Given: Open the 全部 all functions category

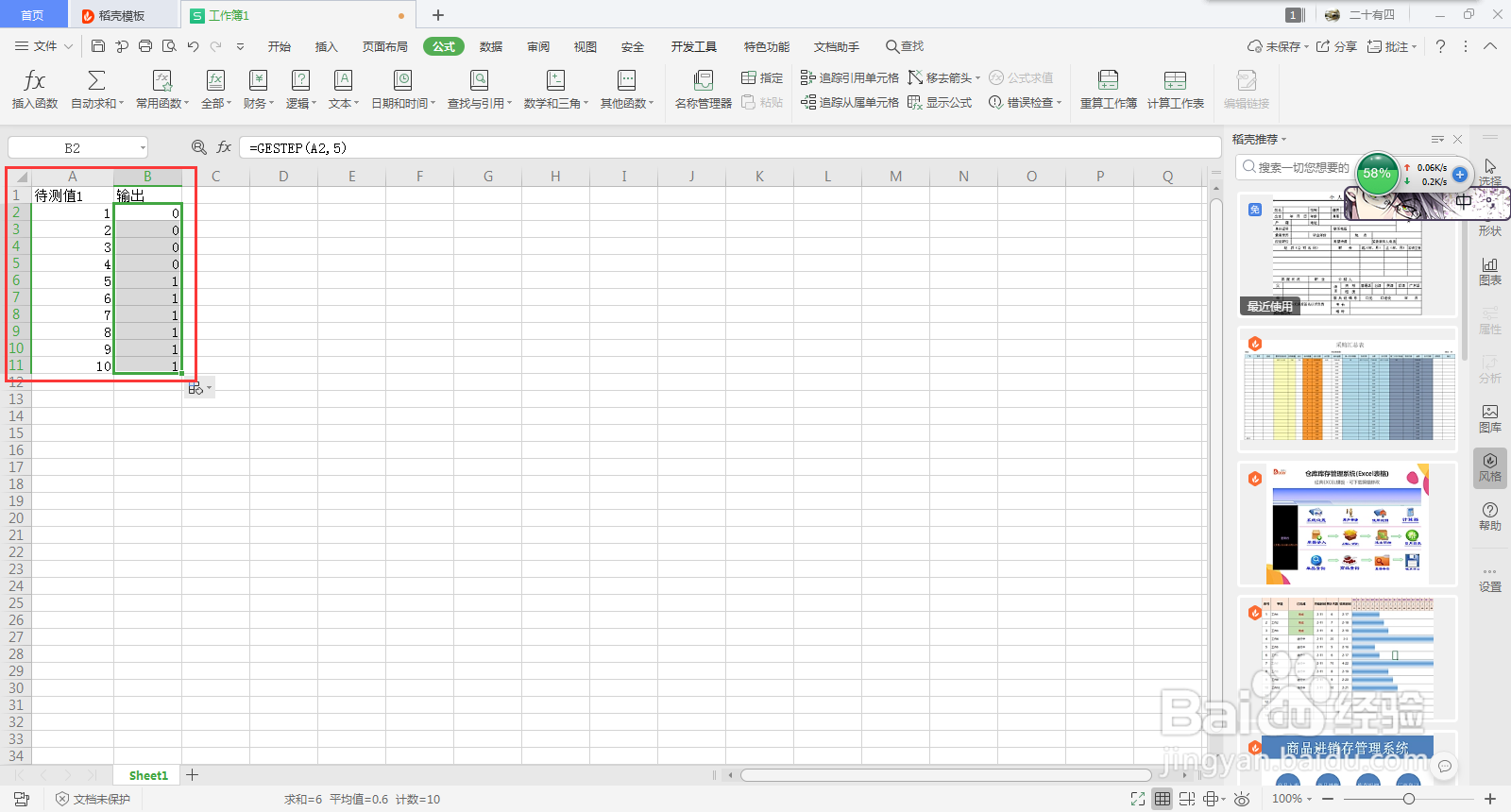Looking at the screenshot, I should [x=215, y=90].
